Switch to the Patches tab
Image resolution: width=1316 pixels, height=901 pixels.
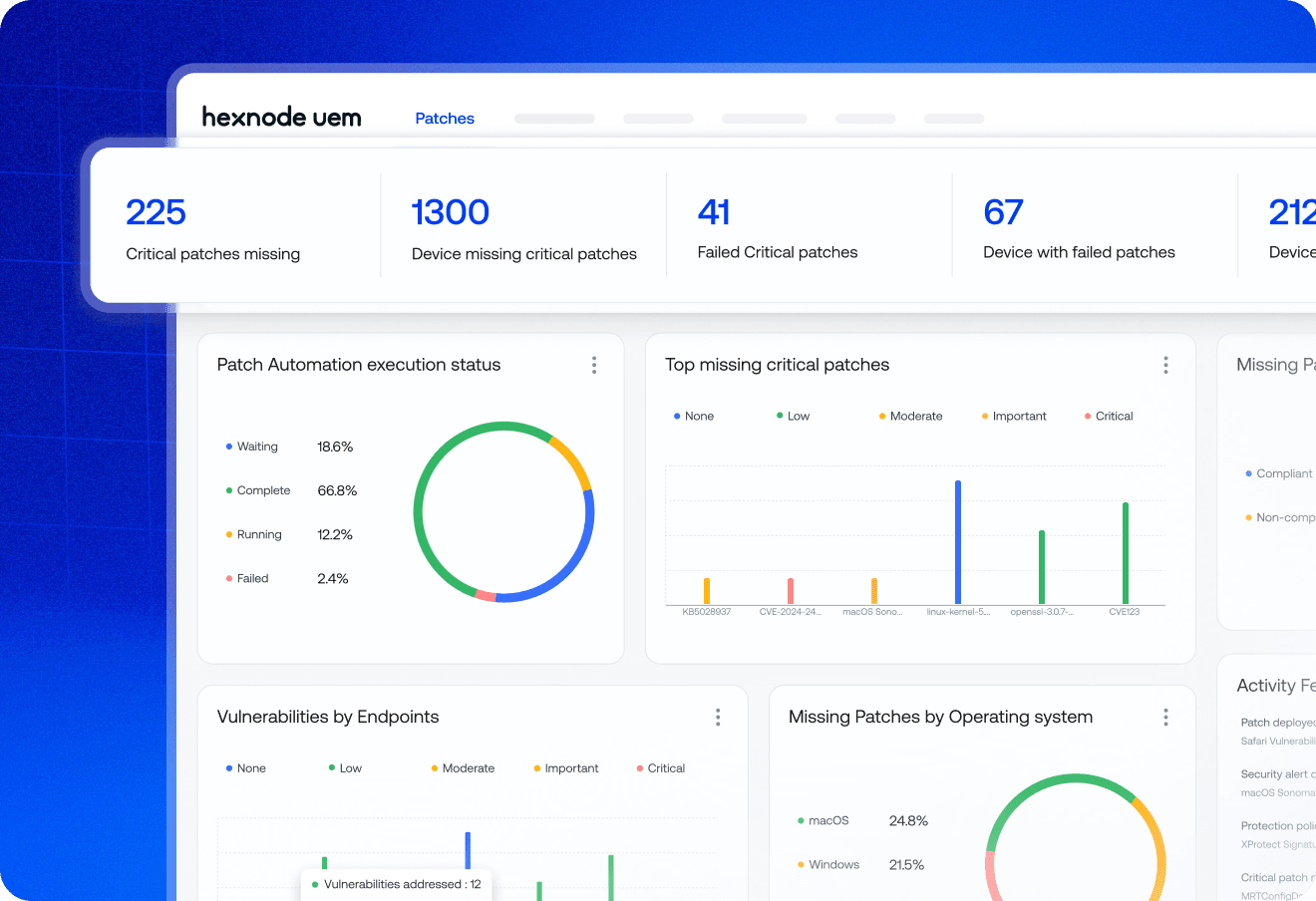445,118
